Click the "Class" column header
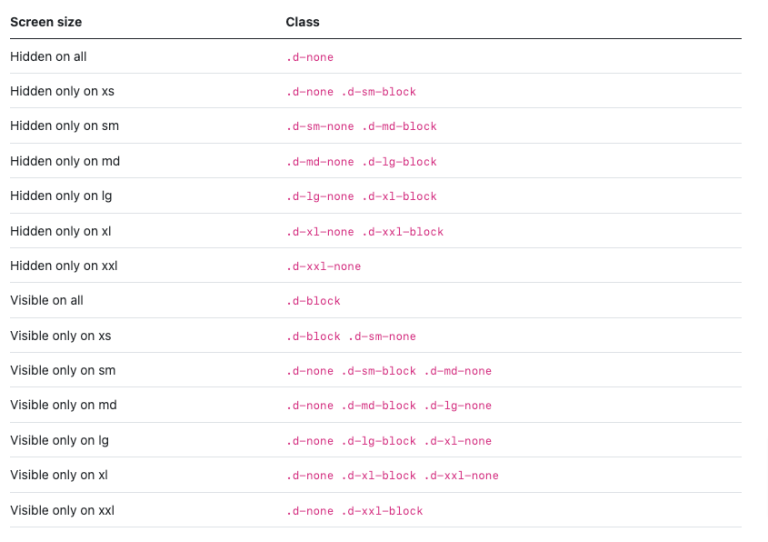 302,21
